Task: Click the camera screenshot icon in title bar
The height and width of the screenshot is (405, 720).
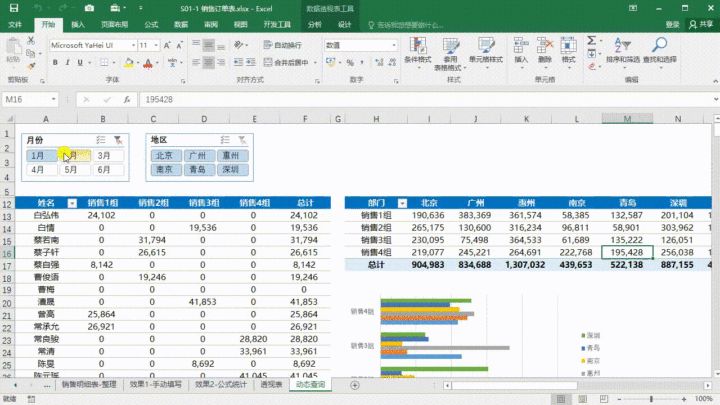Action: (x=89, y=8)
